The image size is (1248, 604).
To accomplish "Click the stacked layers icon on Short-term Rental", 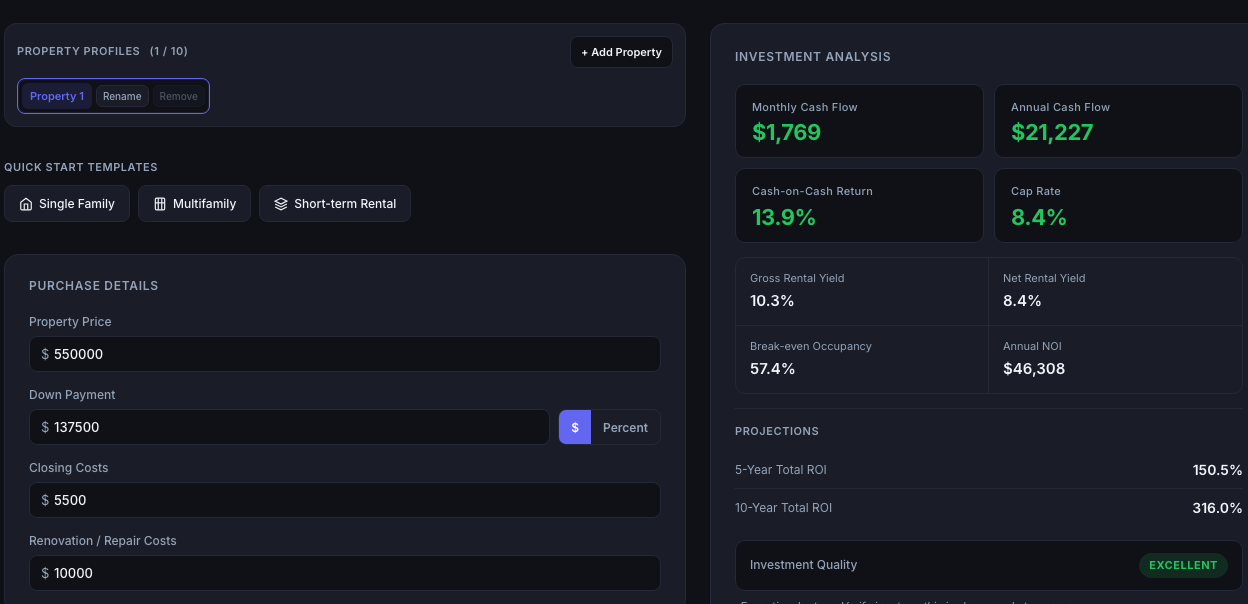I will [x=280, y=203].
